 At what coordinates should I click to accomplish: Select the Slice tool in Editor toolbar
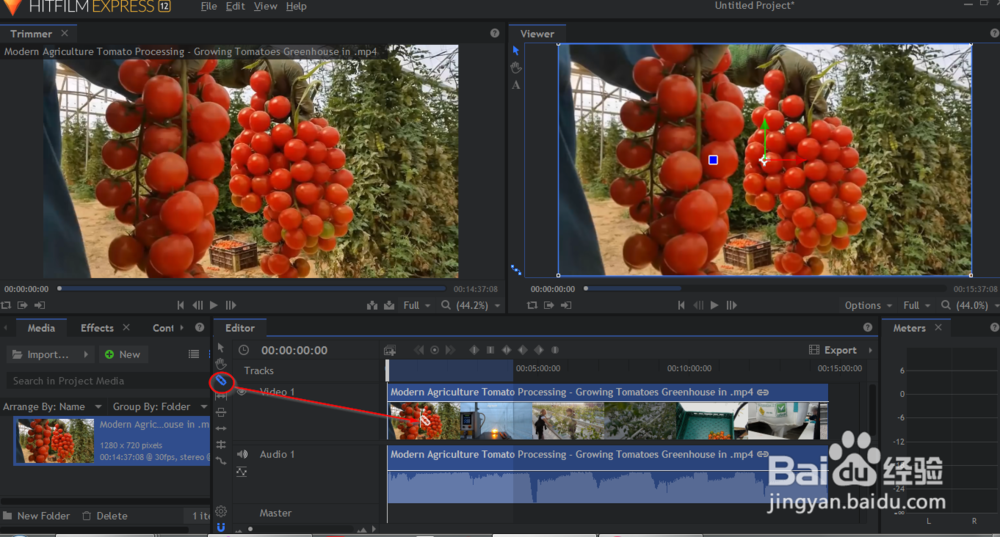tap(221, 381)
